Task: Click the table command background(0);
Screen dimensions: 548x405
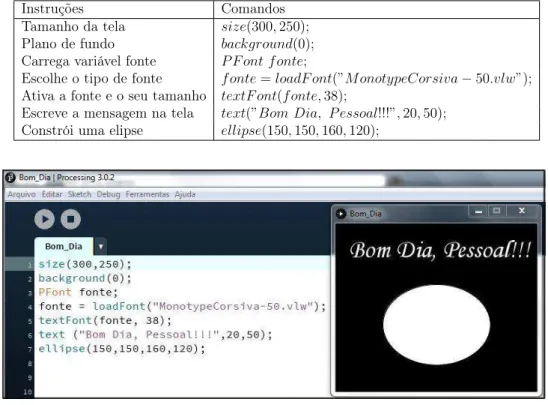Action: click(x=268, y=44)
